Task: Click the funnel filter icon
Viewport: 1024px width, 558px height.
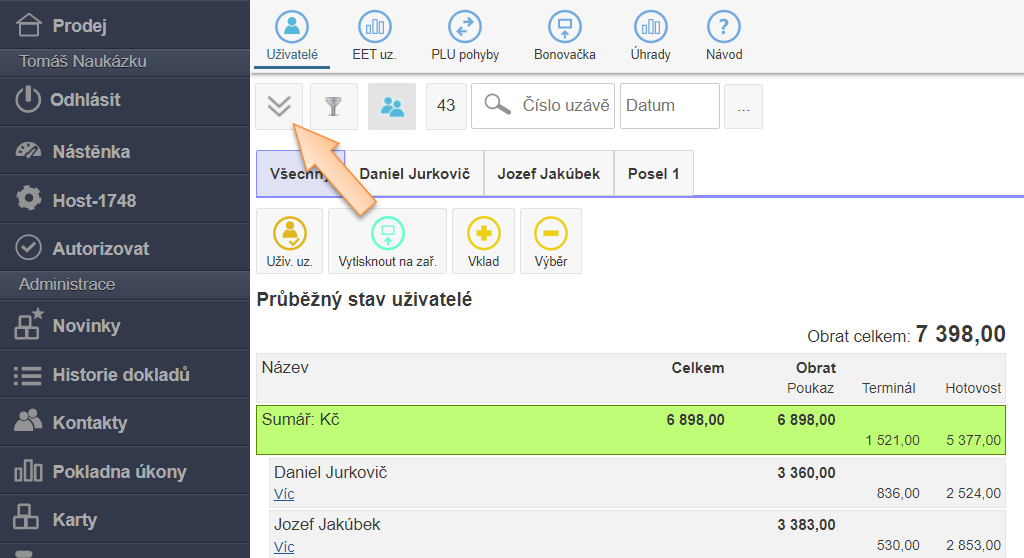Action: (333, 106)
